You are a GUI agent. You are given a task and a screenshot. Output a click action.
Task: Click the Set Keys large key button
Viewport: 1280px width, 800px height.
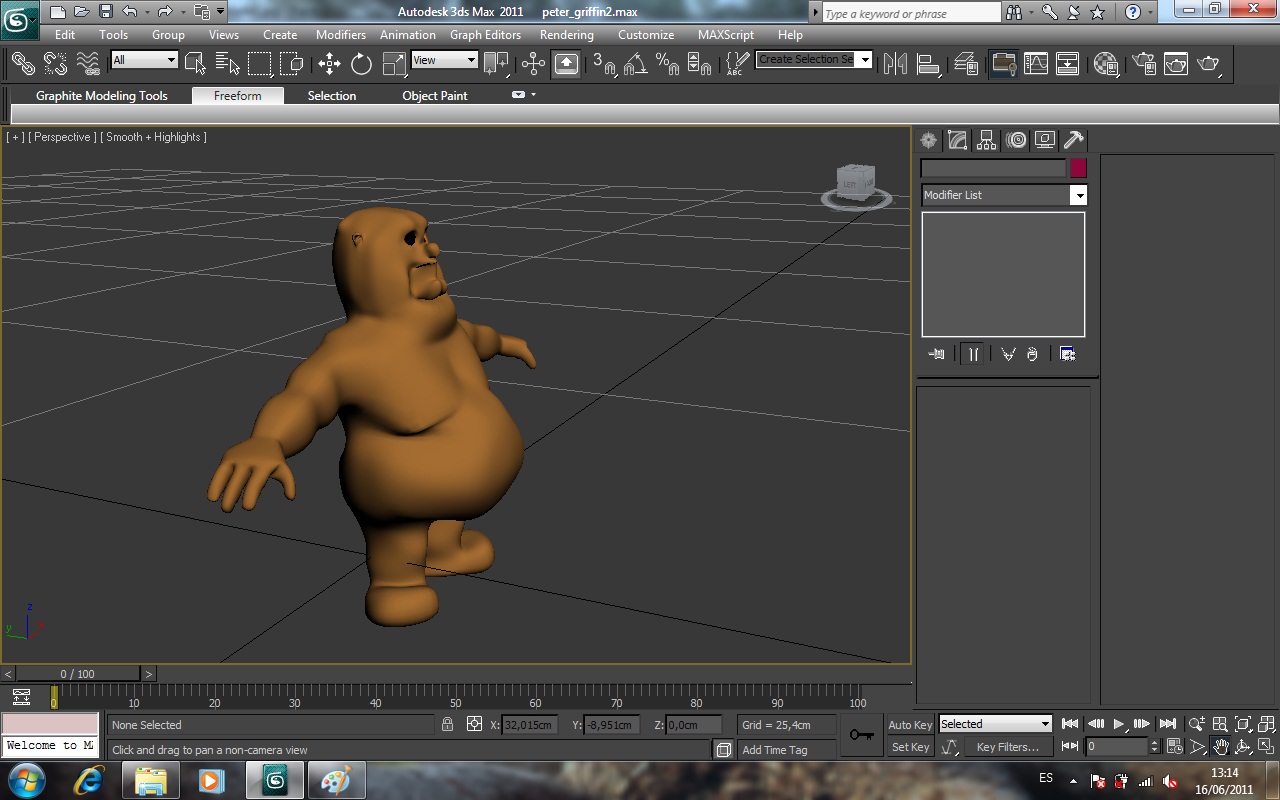[x=862, y=735]
